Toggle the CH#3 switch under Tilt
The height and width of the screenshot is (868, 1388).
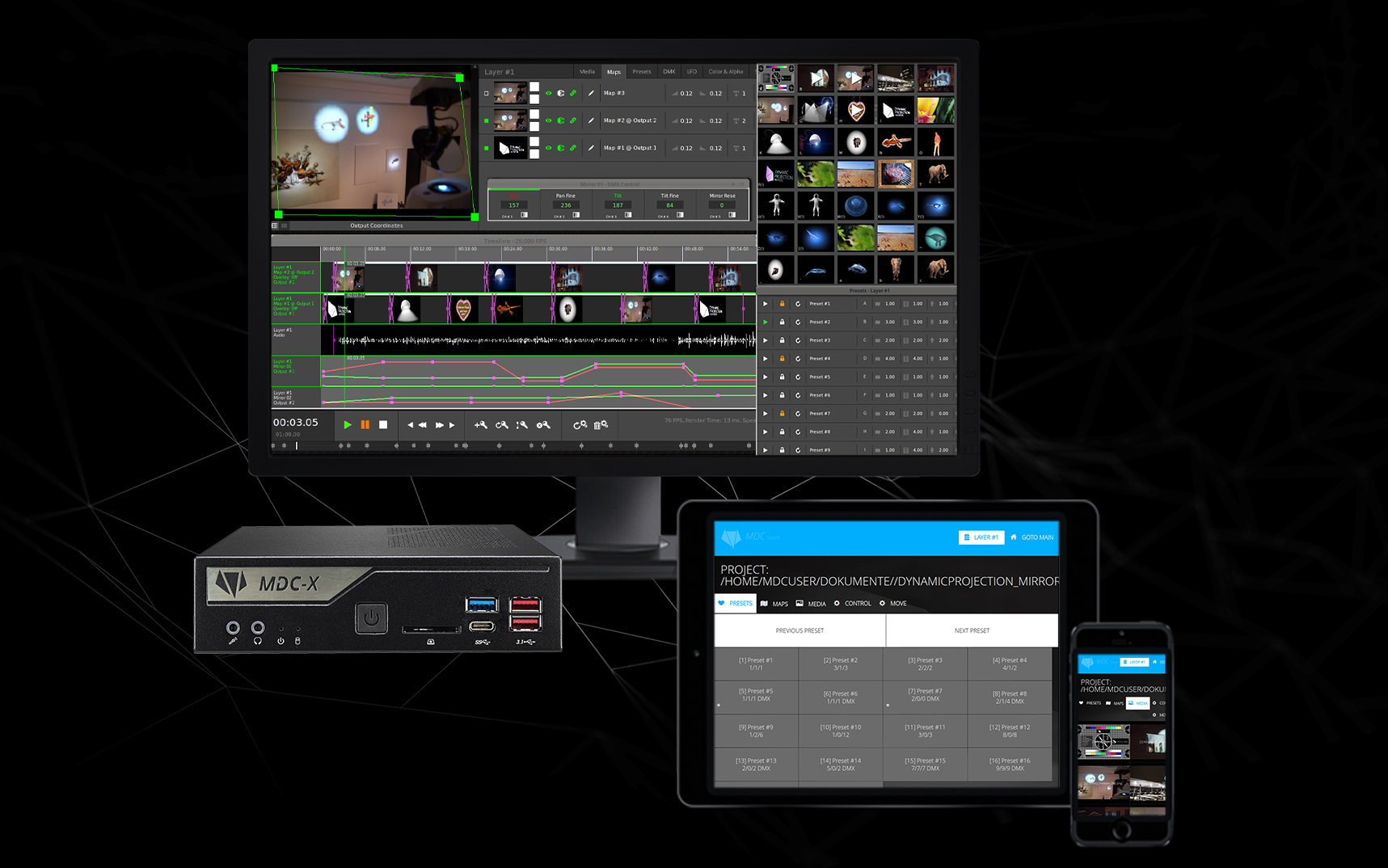point(628,215)
